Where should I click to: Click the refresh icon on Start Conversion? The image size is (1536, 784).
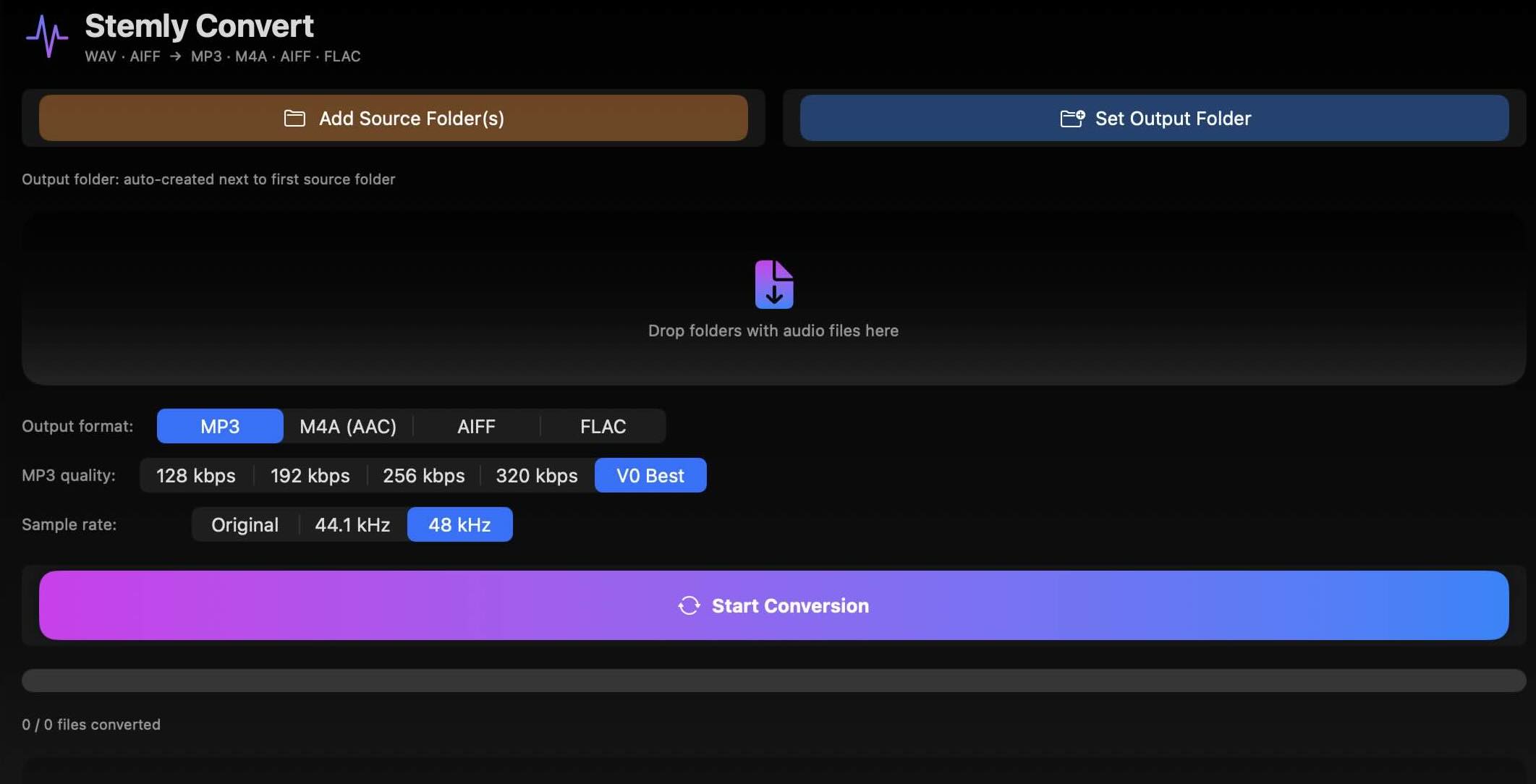point(688,605)
